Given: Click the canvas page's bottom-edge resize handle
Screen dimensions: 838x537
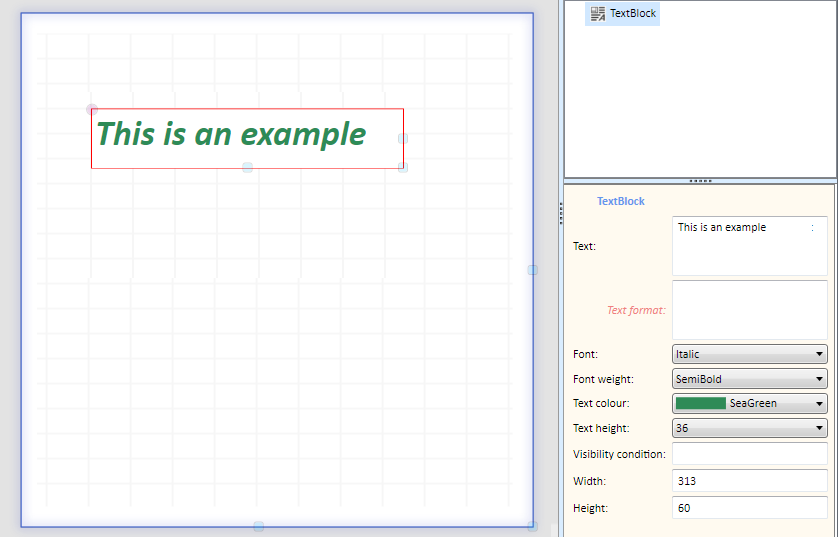Looking at the screenshot, I should coord(259,526).
